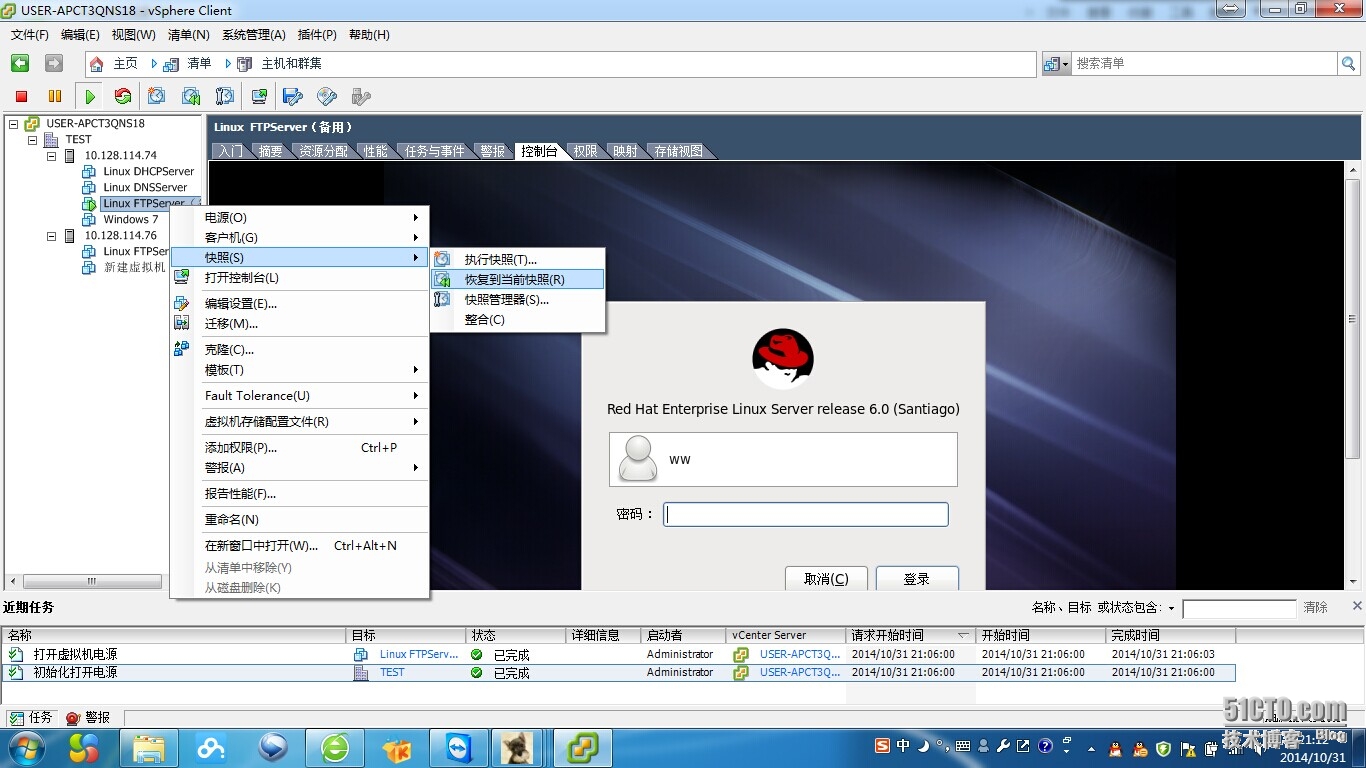Click the user avatar icon beside ww
The width and height of the screenshot is (1366, 768).
point(638,458)
